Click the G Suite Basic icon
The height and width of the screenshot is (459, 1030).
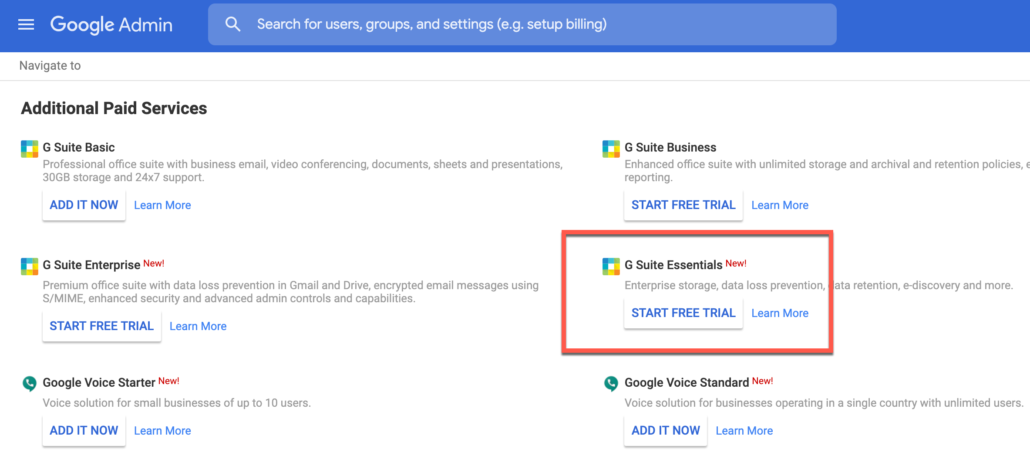click(30, 149)
